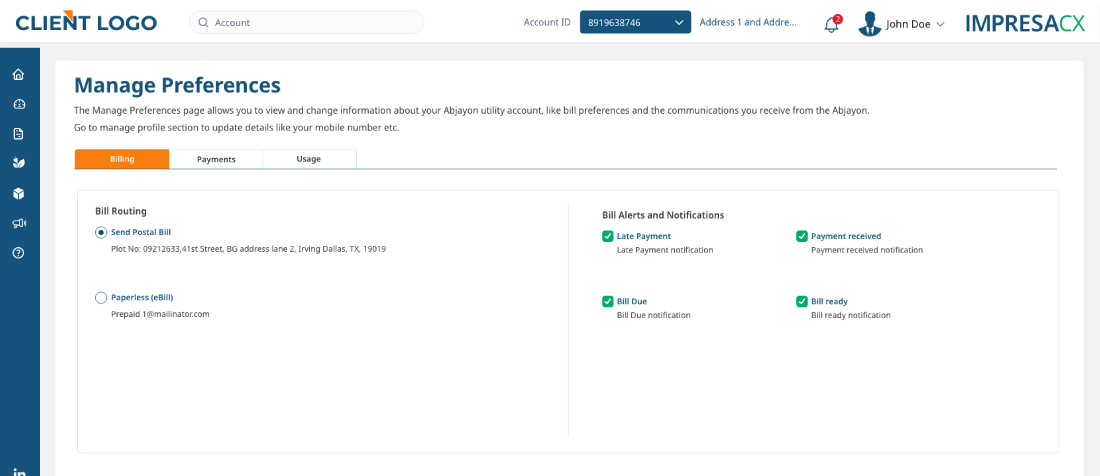Click the Payment received notification description
1100x476 pixels.
point(867,250)
